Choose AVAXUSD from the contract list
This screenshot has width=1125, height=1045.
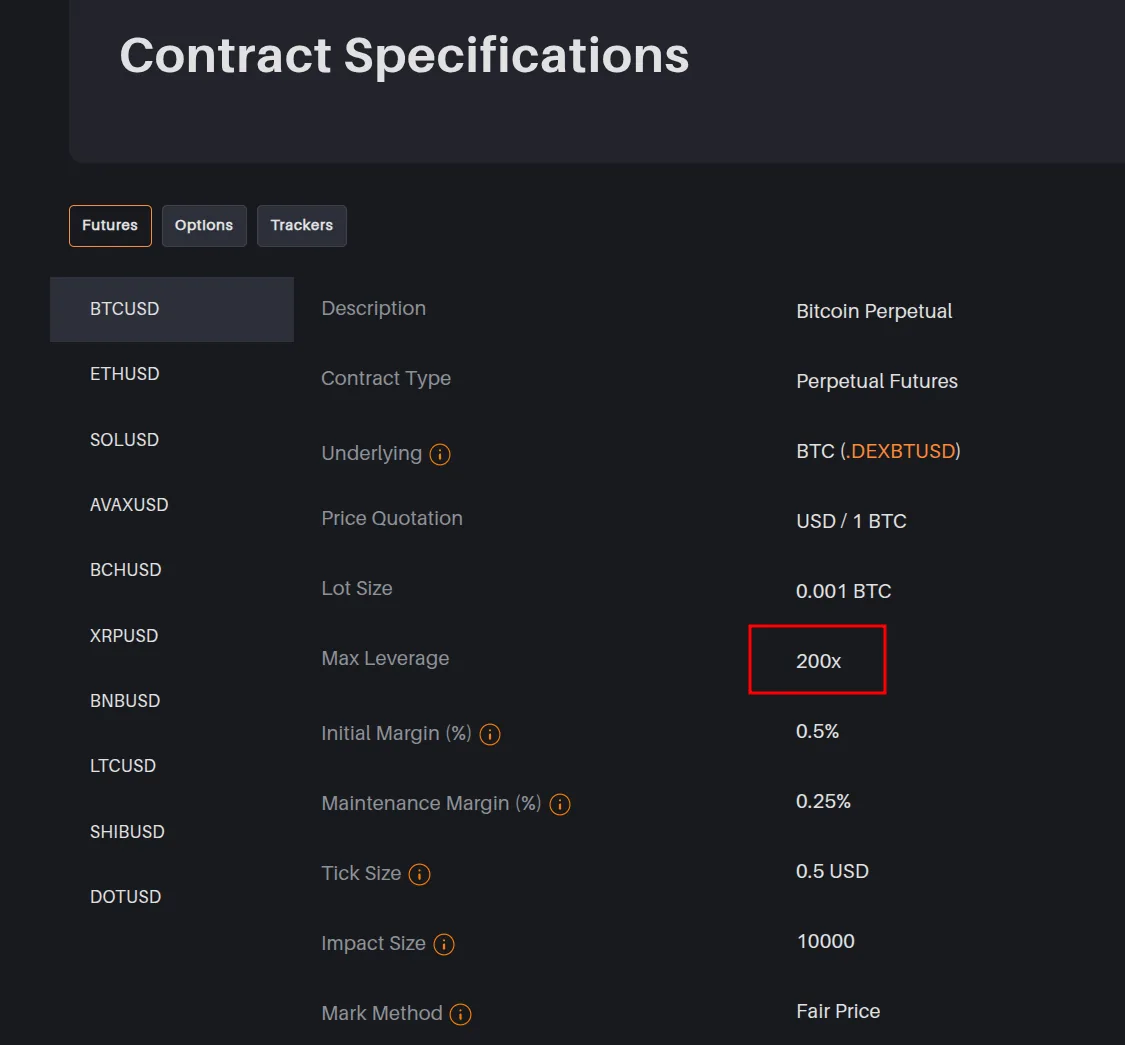[129, 505]
